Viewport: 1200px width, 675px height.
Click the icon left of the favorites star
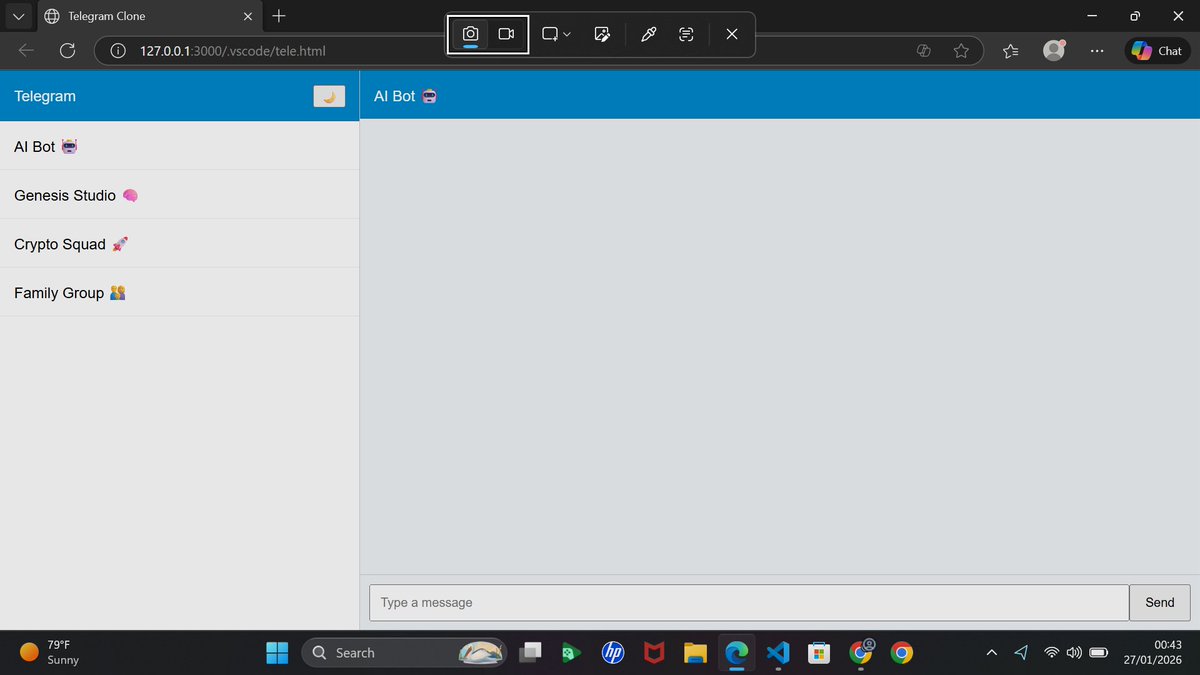point(924,51)
